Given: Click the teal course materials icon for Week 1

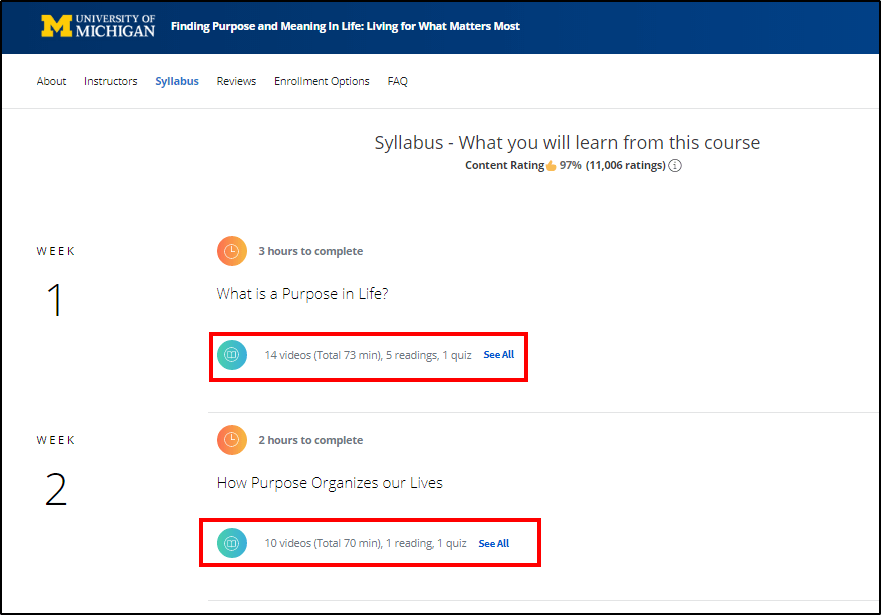Looking at the screenshot, I should coord(231,354).
